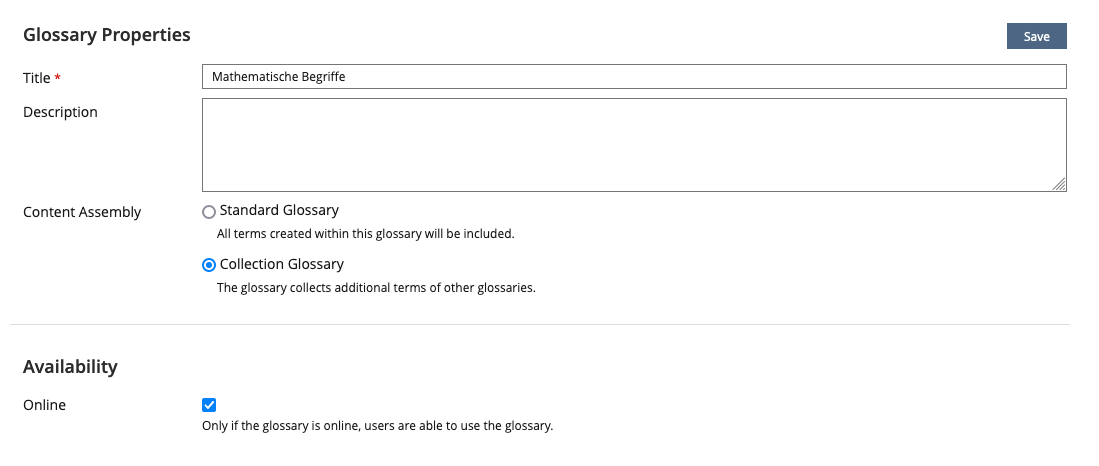Click the Description field label
1099x466 pixels.
click(60, 112)
